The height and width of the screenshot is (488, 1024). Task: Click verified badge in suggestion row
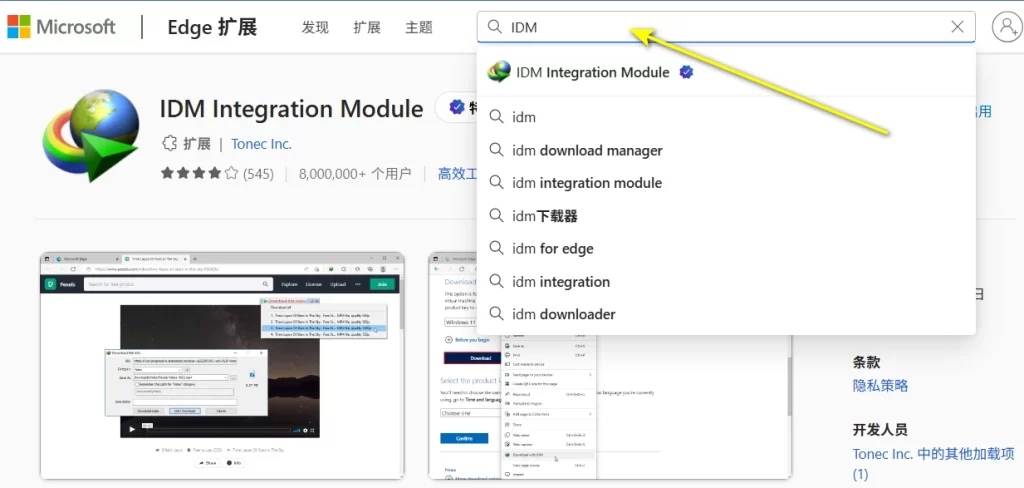pyautogui.click(x=686, y=72)
